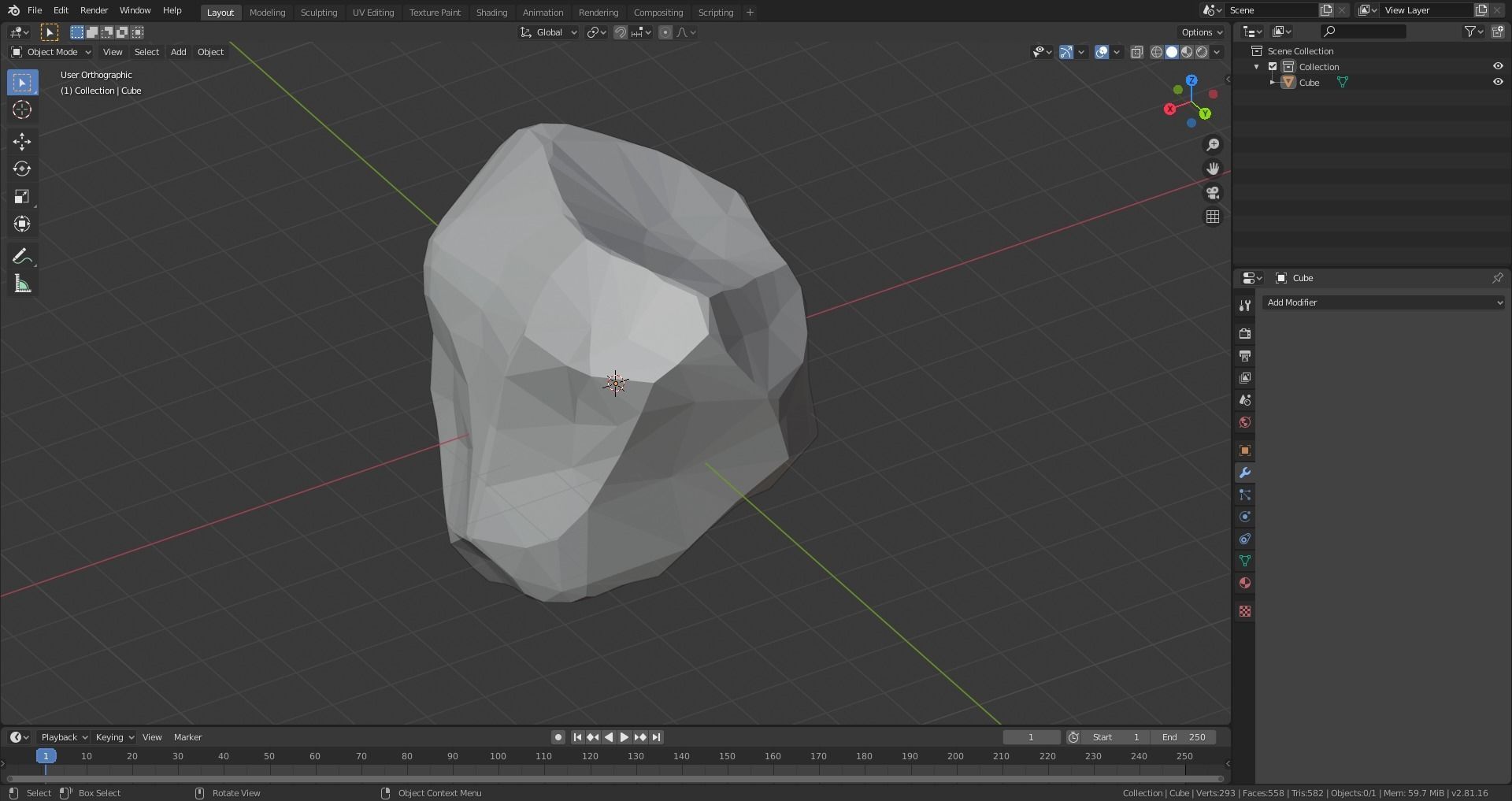The image size is (1512, 801).
Task: Toggle proportional editing in header
Action: coord(665,32)
